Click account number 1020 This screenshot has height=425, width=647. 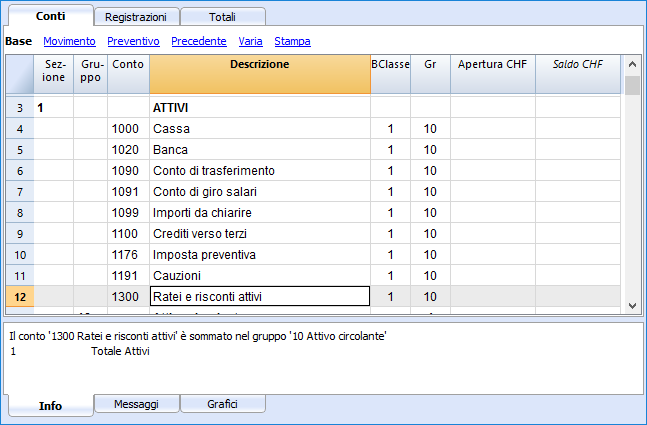(128, 150)
